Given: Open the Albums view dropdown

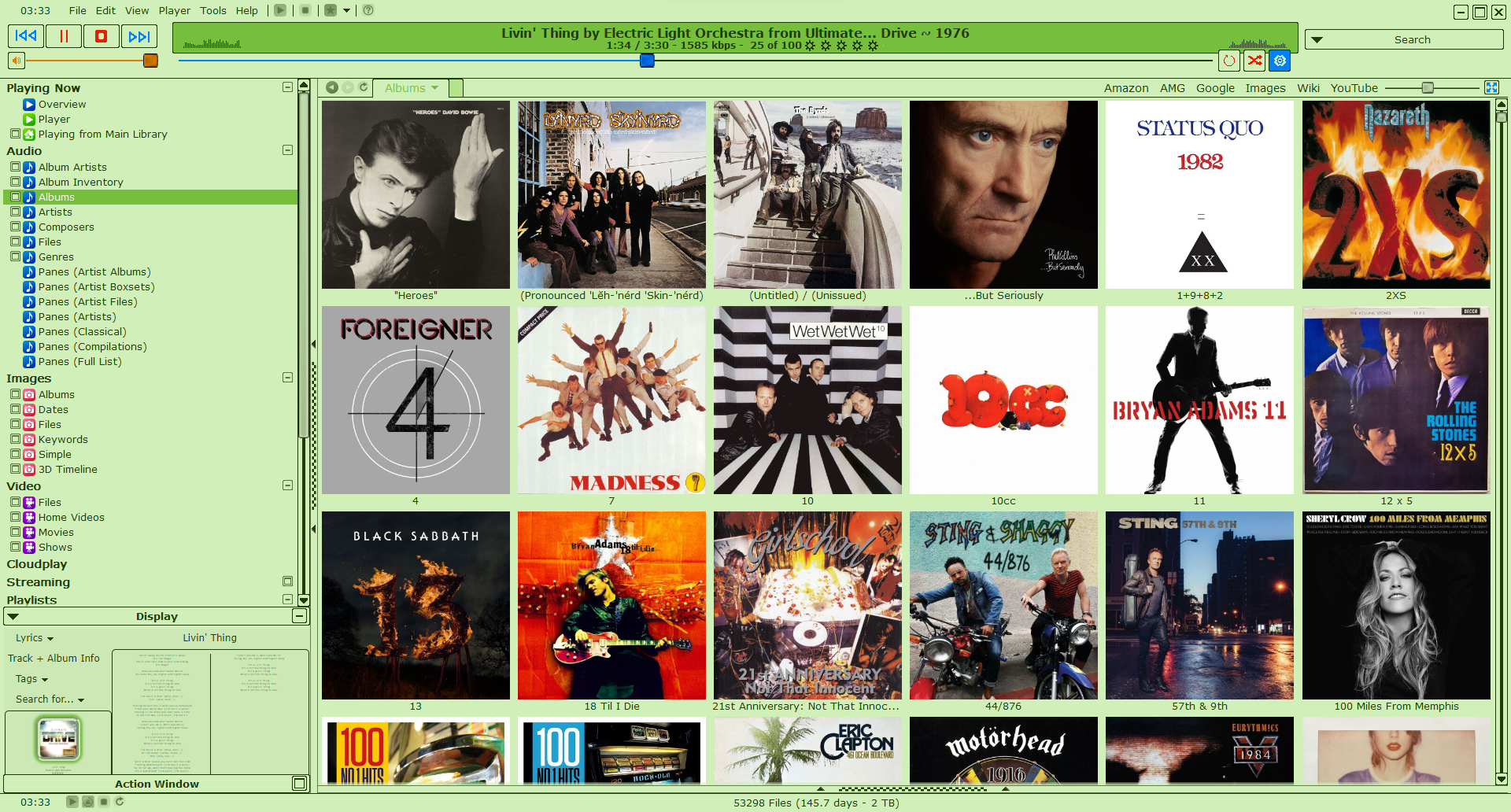Looking at the screenshot, I should (435, 88).
